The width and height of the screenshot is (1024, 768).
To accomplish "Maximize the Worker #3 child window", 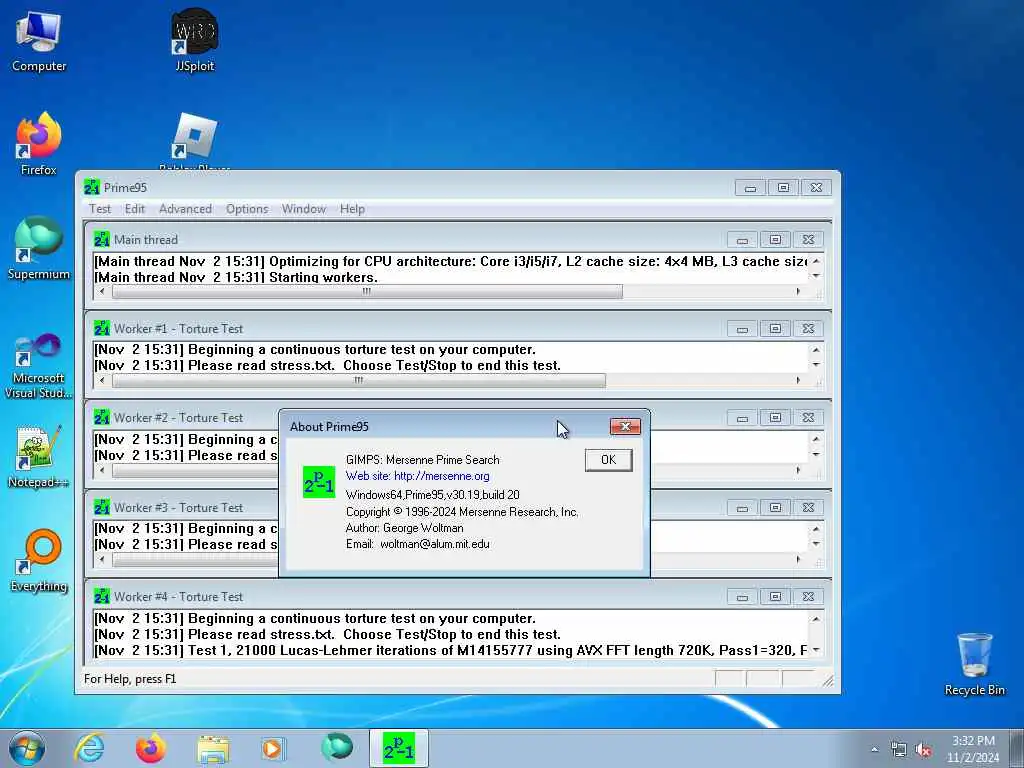I will tap(775, 507).
